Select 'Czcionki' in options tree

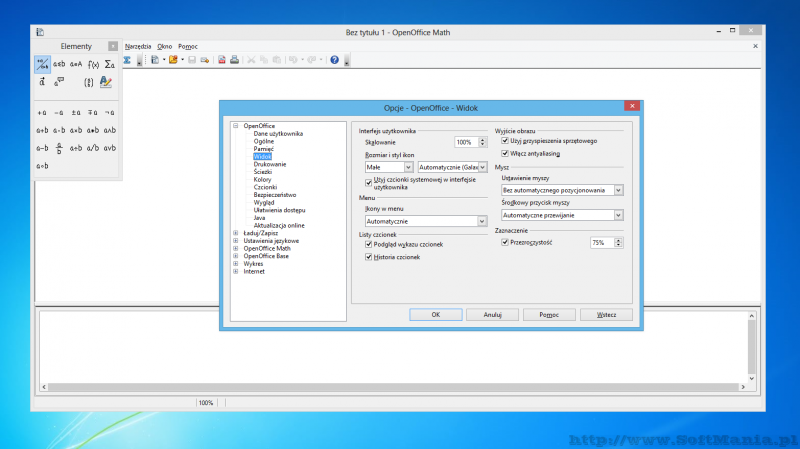265,187
